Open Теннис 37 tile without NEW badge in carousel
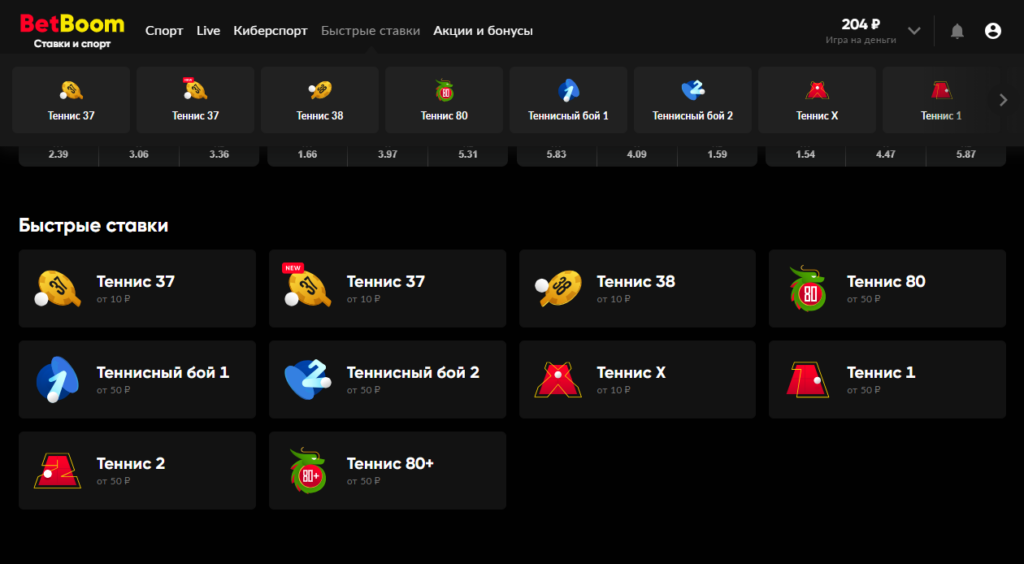The width and height of the screenshot is (1024, 564). click(71, 100)
